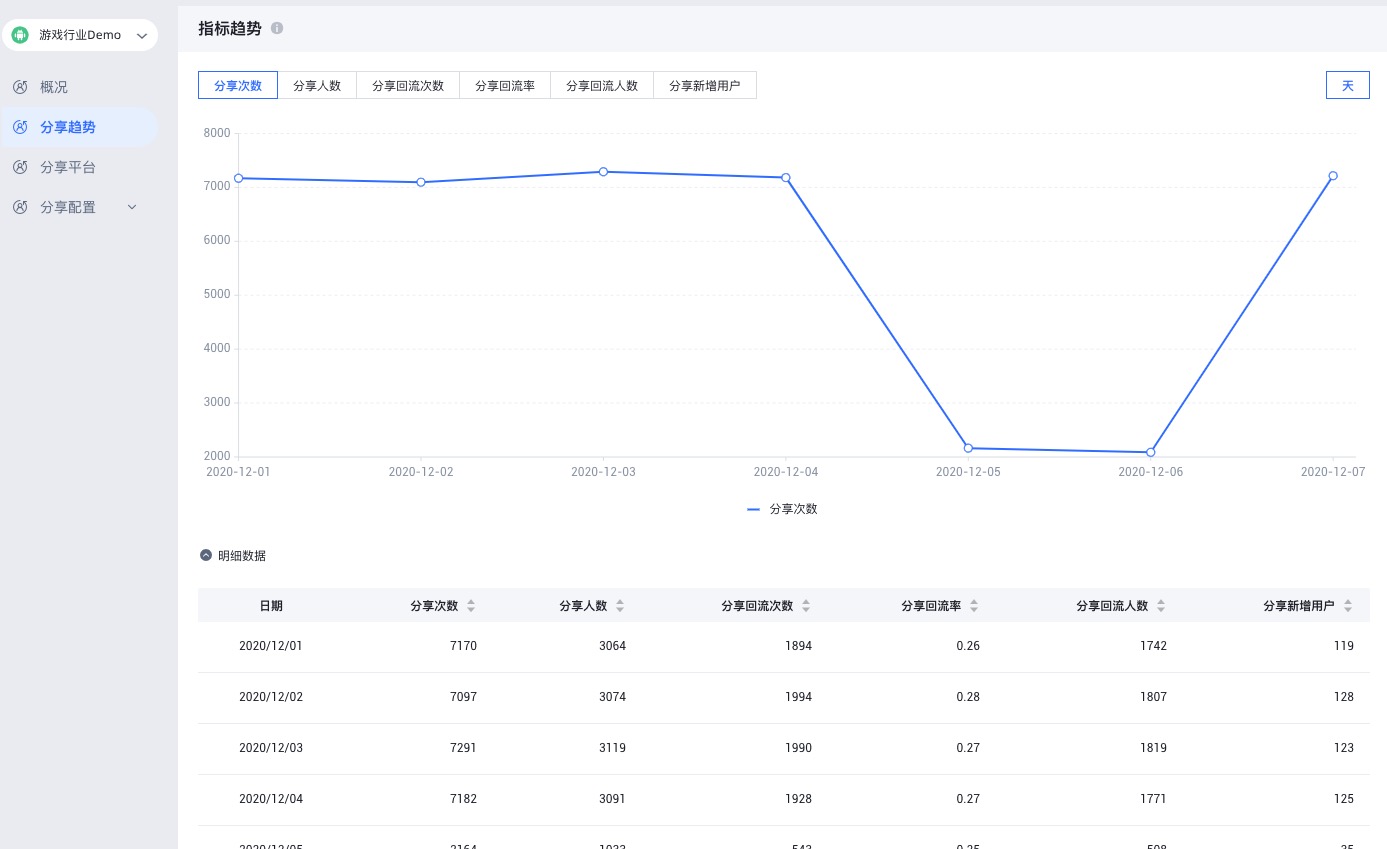Click the 1819 returning users cell

click(x=1154, y=748)
